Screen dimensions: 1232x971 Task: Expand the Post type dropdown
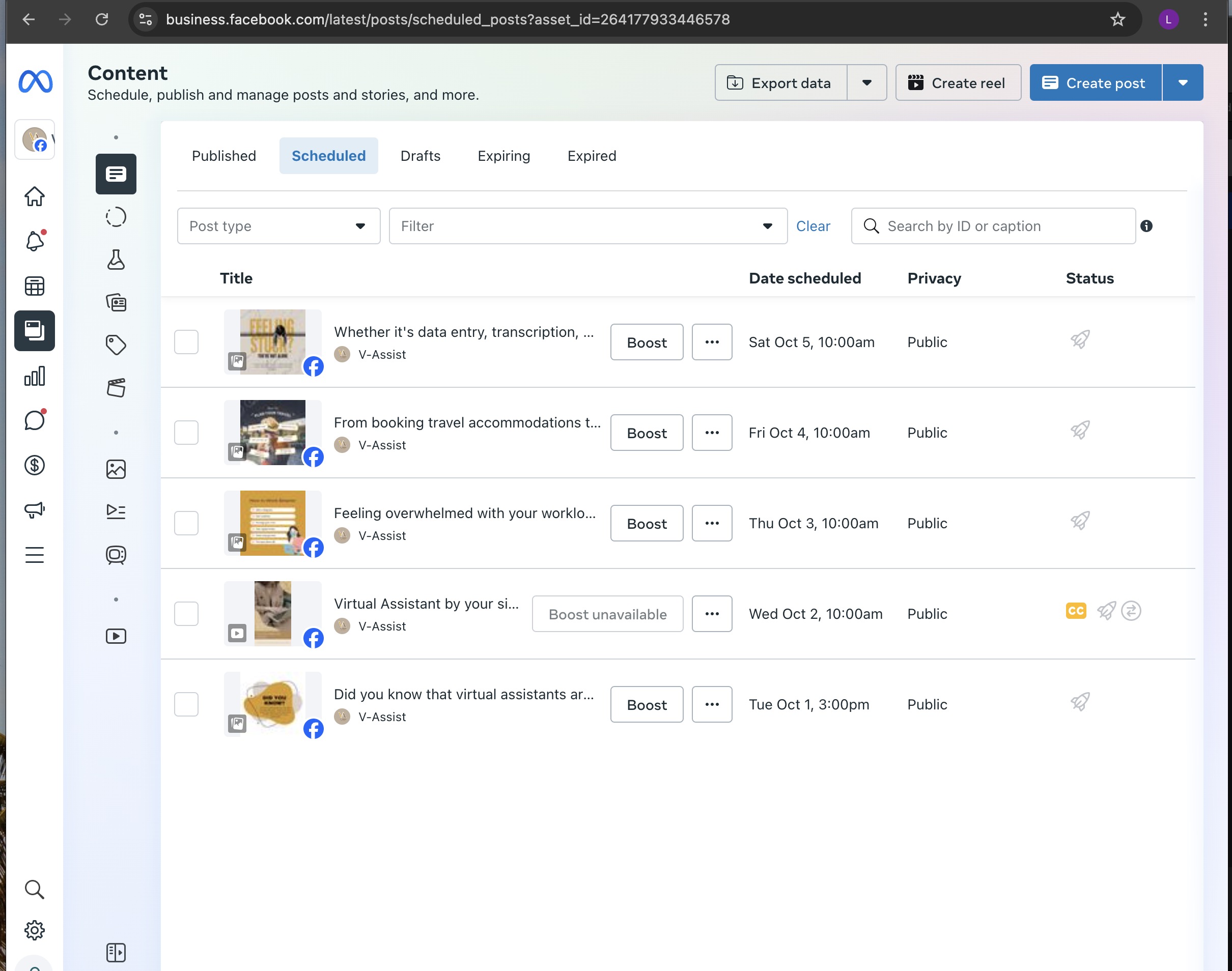point(278,226)
